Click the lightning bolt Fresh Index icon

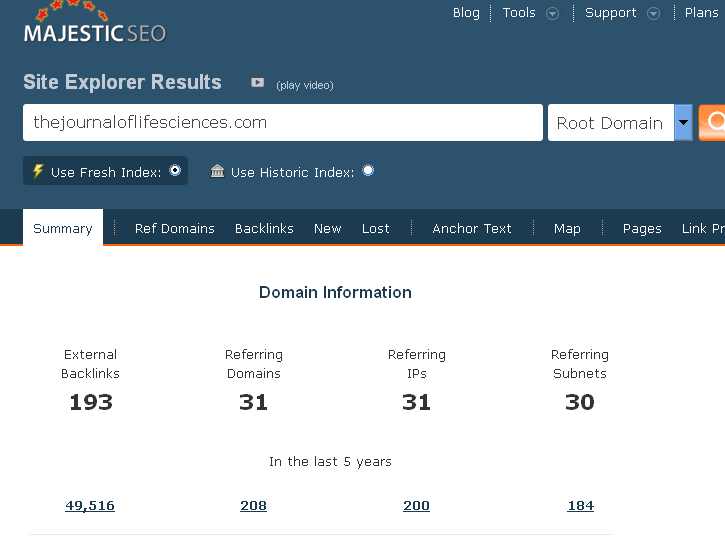point(38,171)
